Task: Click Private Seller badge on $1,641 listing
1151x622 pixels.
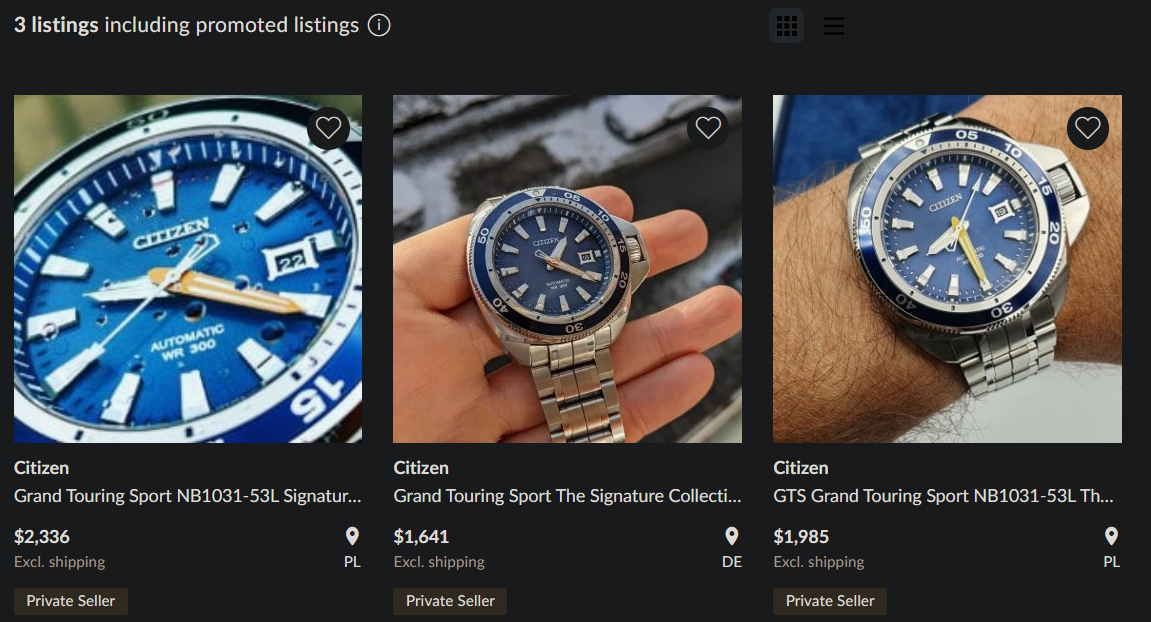Action: point(450,601)
